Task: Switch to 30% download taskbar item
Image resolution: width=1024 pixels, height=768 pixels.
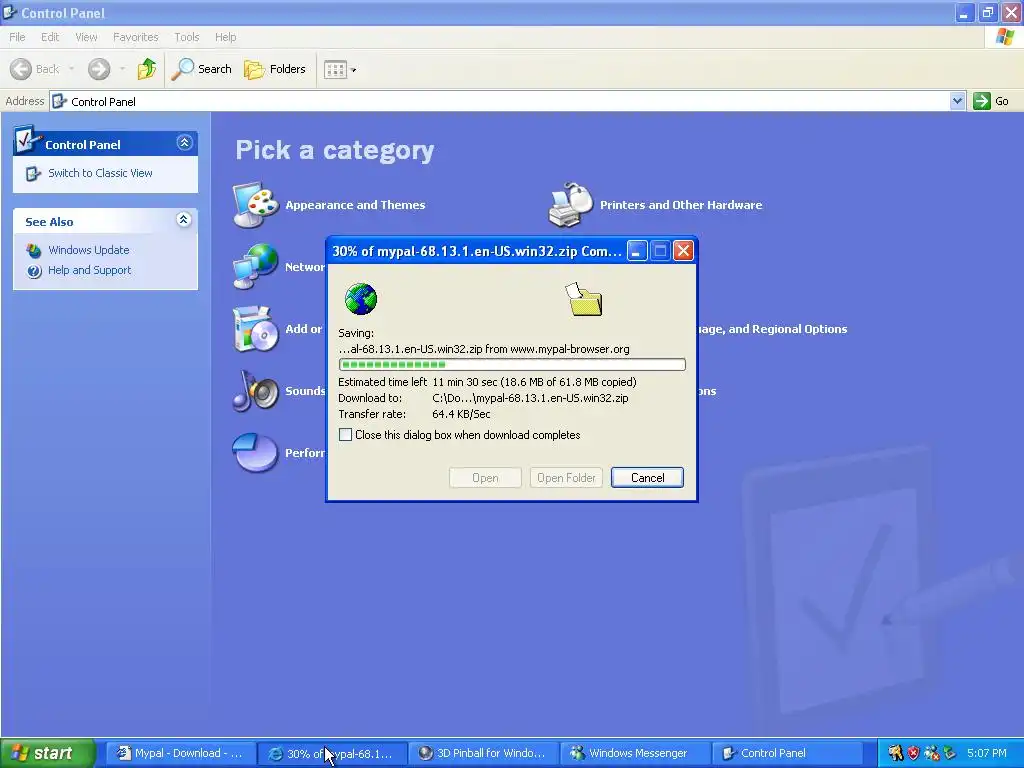Action: click(333, 753)
